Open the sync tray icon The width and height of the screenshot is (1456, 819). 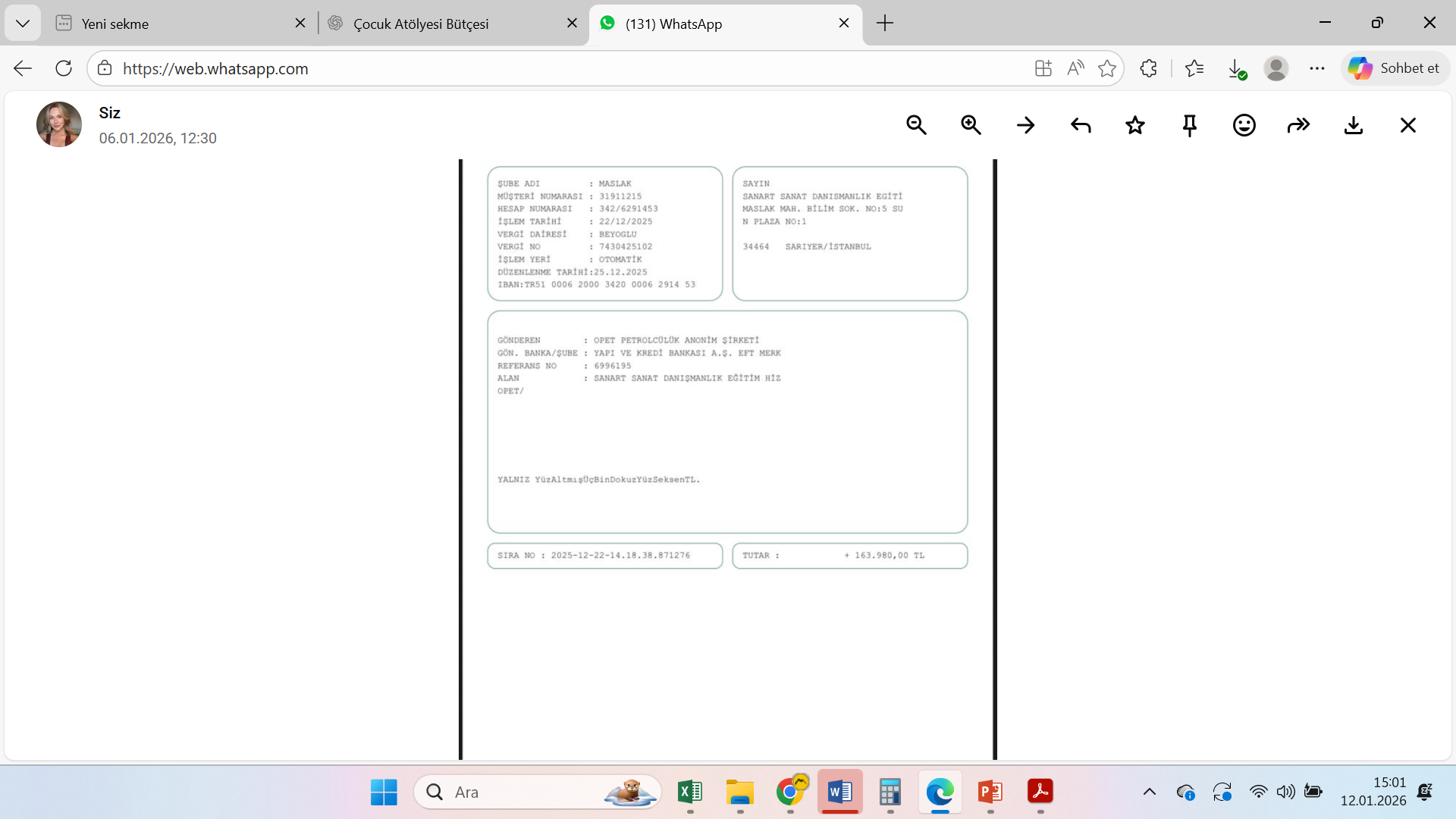coord(1222,792)
